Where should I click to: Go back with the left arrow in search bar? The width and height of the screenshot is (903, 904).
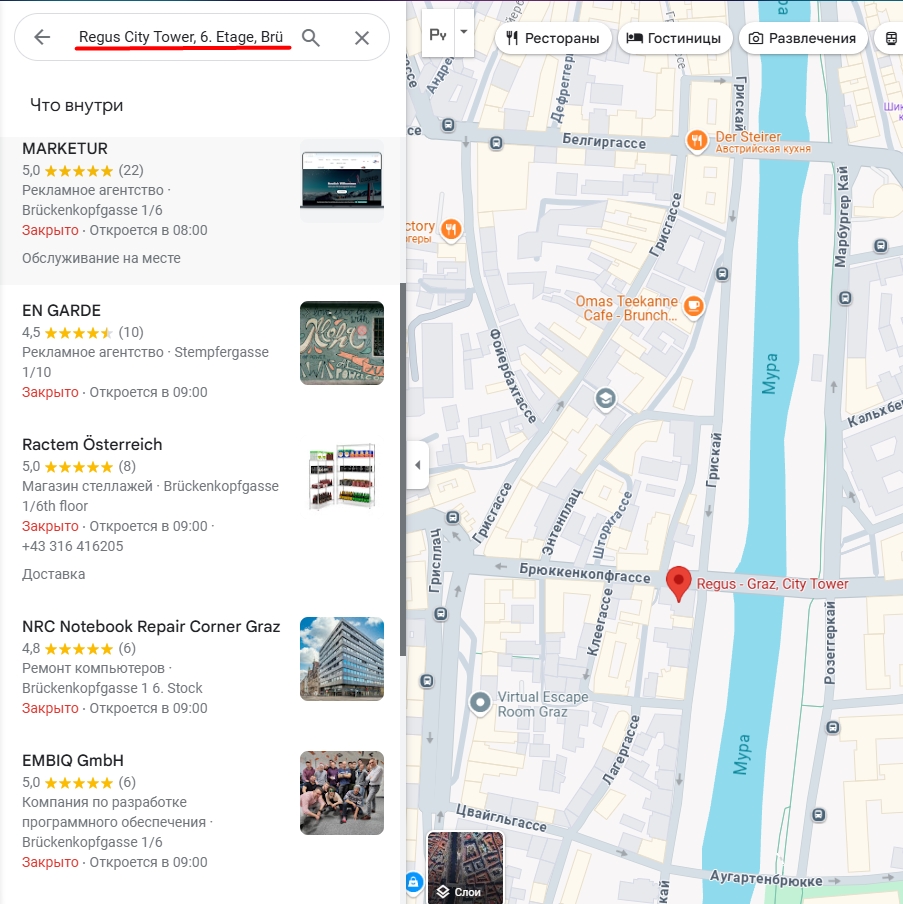42,37
